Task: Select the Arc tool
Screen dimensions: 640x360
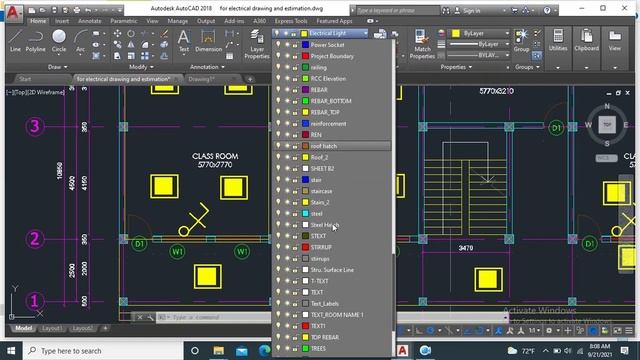Action: [x=80, y=41]
